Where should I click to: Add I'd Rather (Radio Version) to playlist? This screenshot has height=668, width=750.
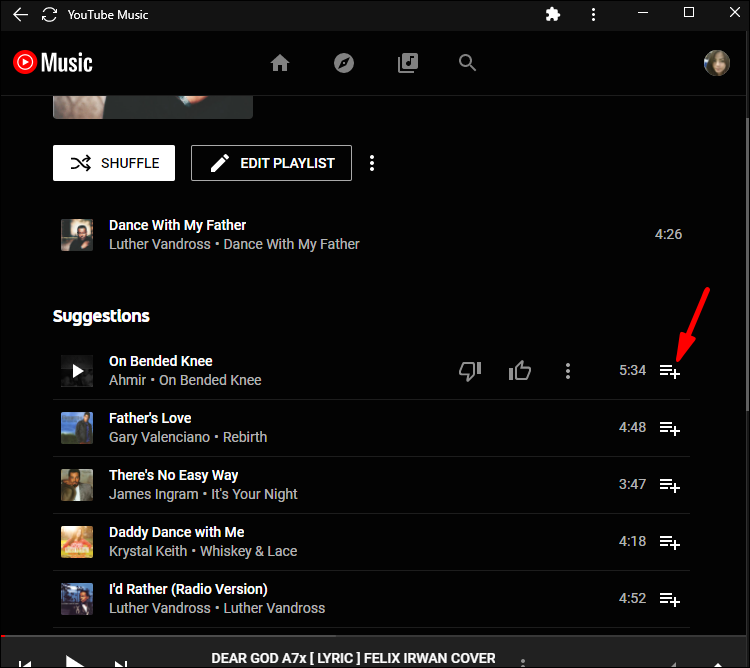click(670, 599)
